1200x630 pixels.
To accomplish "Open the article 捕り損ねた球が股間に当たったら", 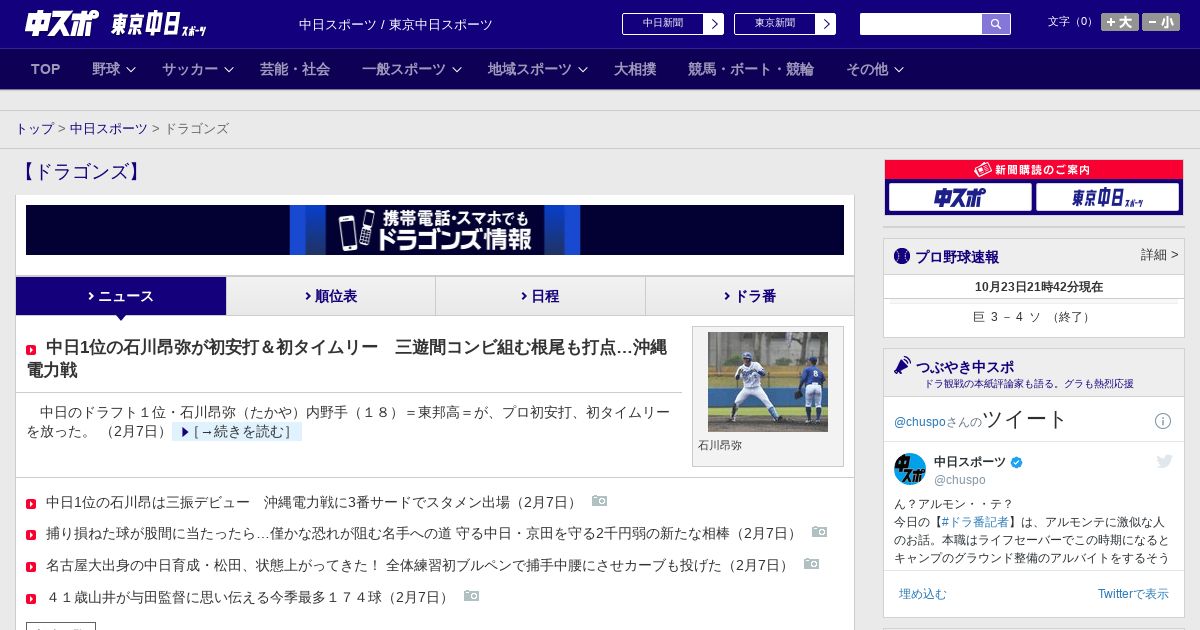I will (423, 534).
